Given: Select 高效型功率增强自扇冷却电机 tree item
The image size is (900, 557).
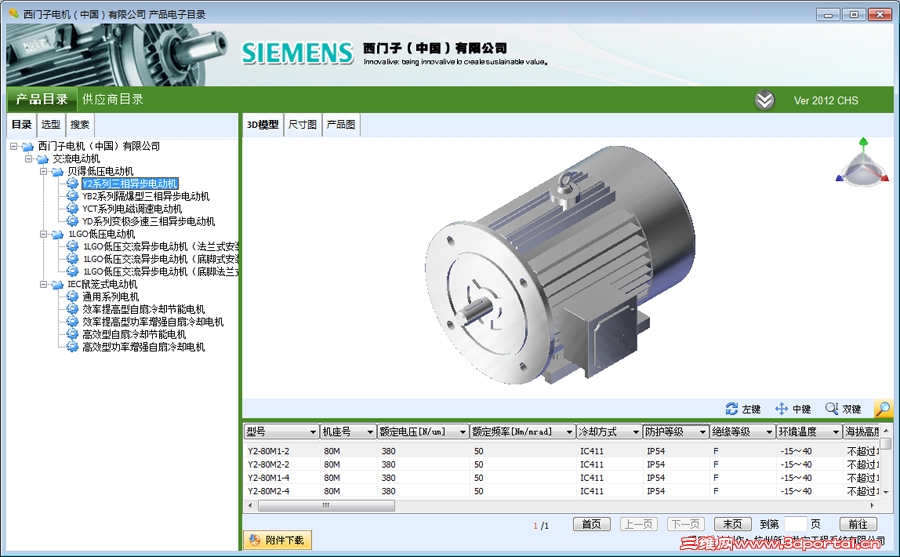Looking at the screenshot, I should click(143, 347).
